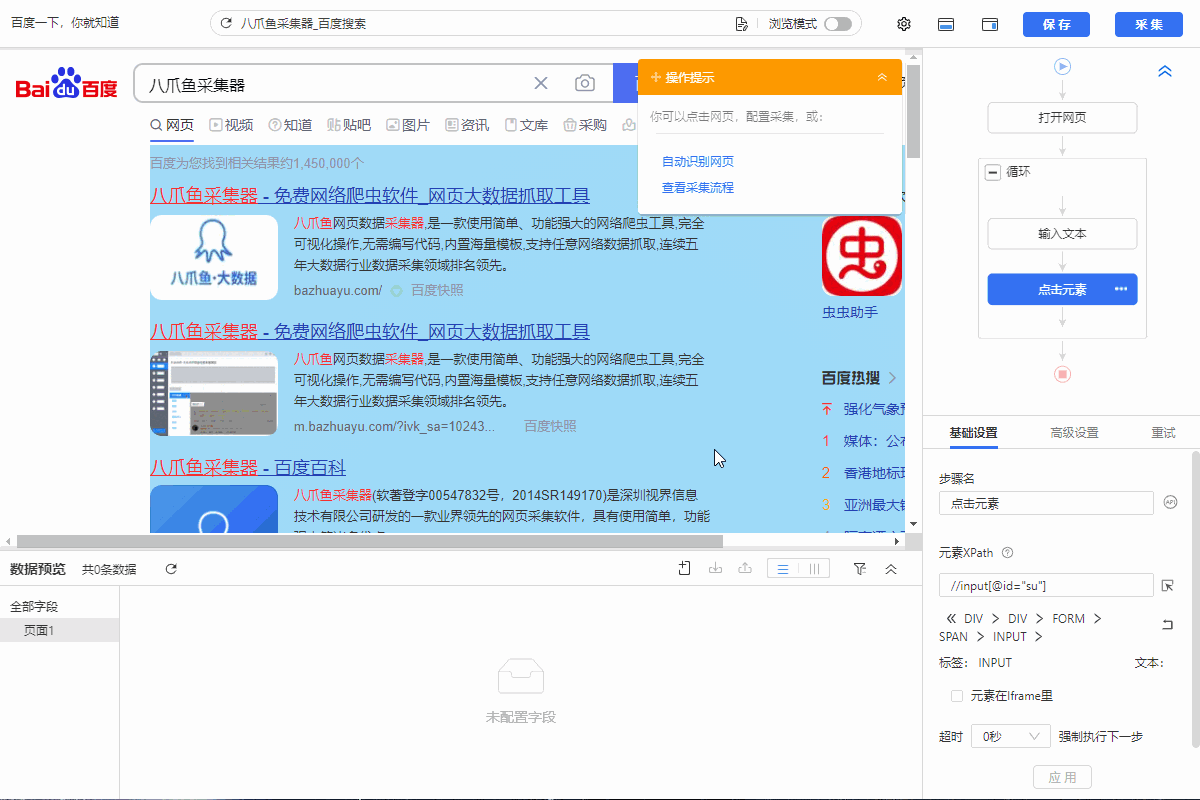Click the side-panel layout icon
The width and height of the screenshot is (1200, 800).
pos(990,24)
